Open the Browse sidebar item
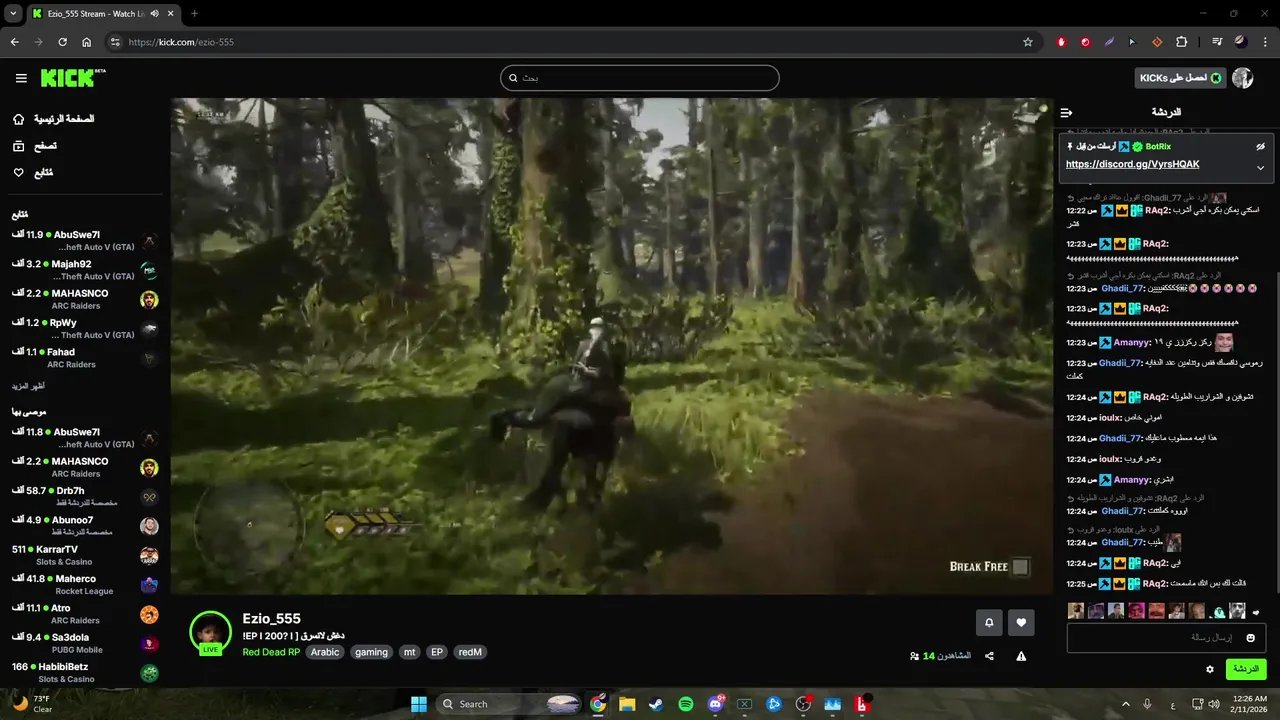 click(36, 146)
